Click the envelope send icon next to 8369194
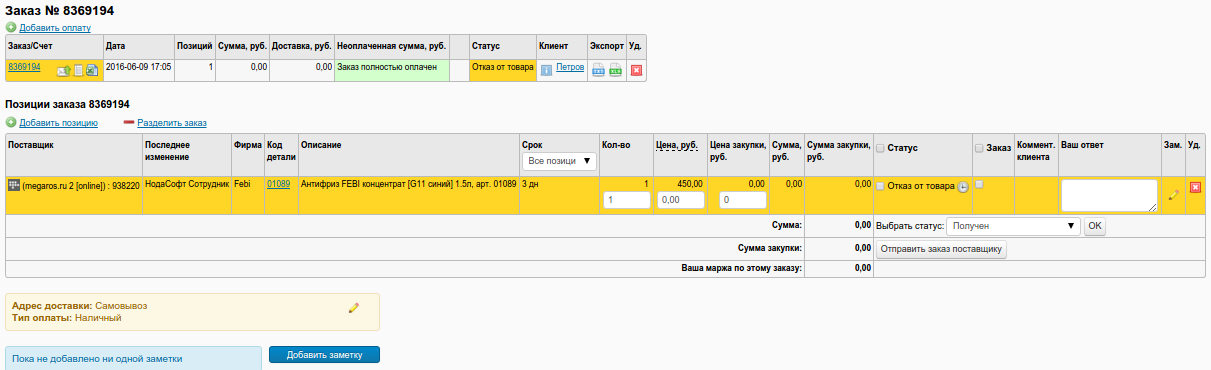The height and width of the screenshot is (370, 1211). [x=64, y=70]
